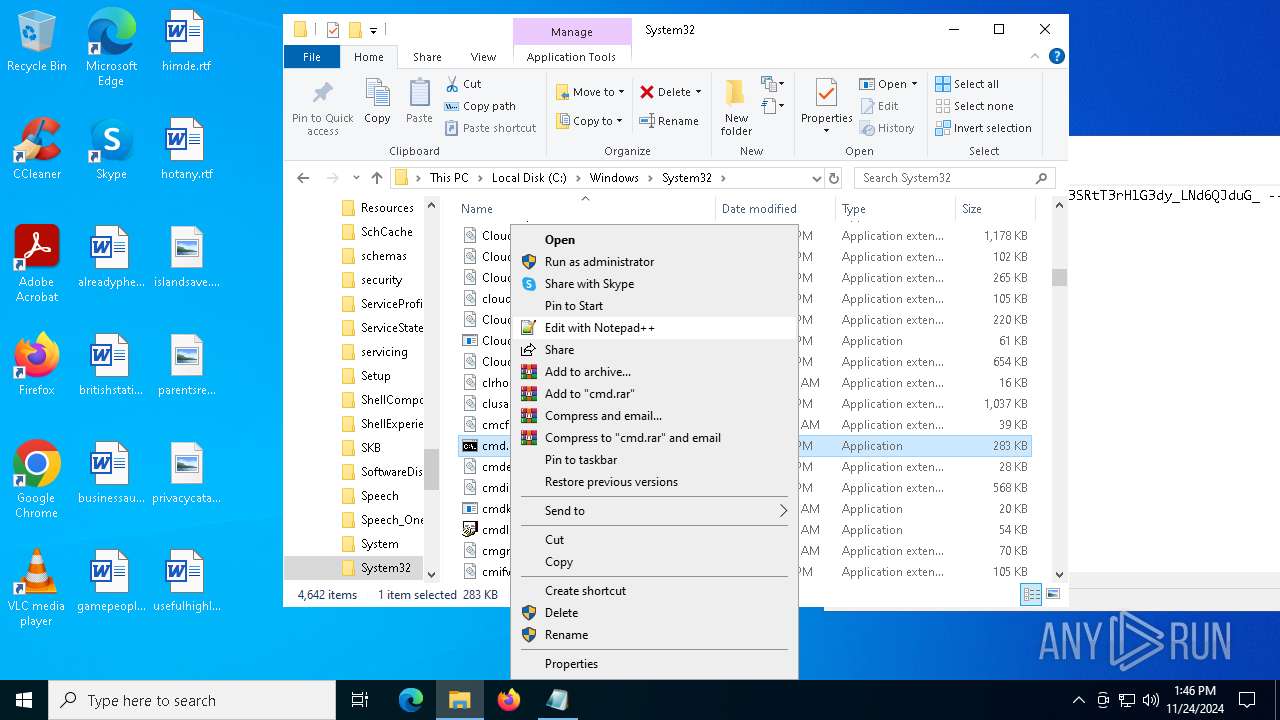Click the taskbar search box
This screenshot has height=720, width=1280.
pyautogui.click(x=192, y=700)
